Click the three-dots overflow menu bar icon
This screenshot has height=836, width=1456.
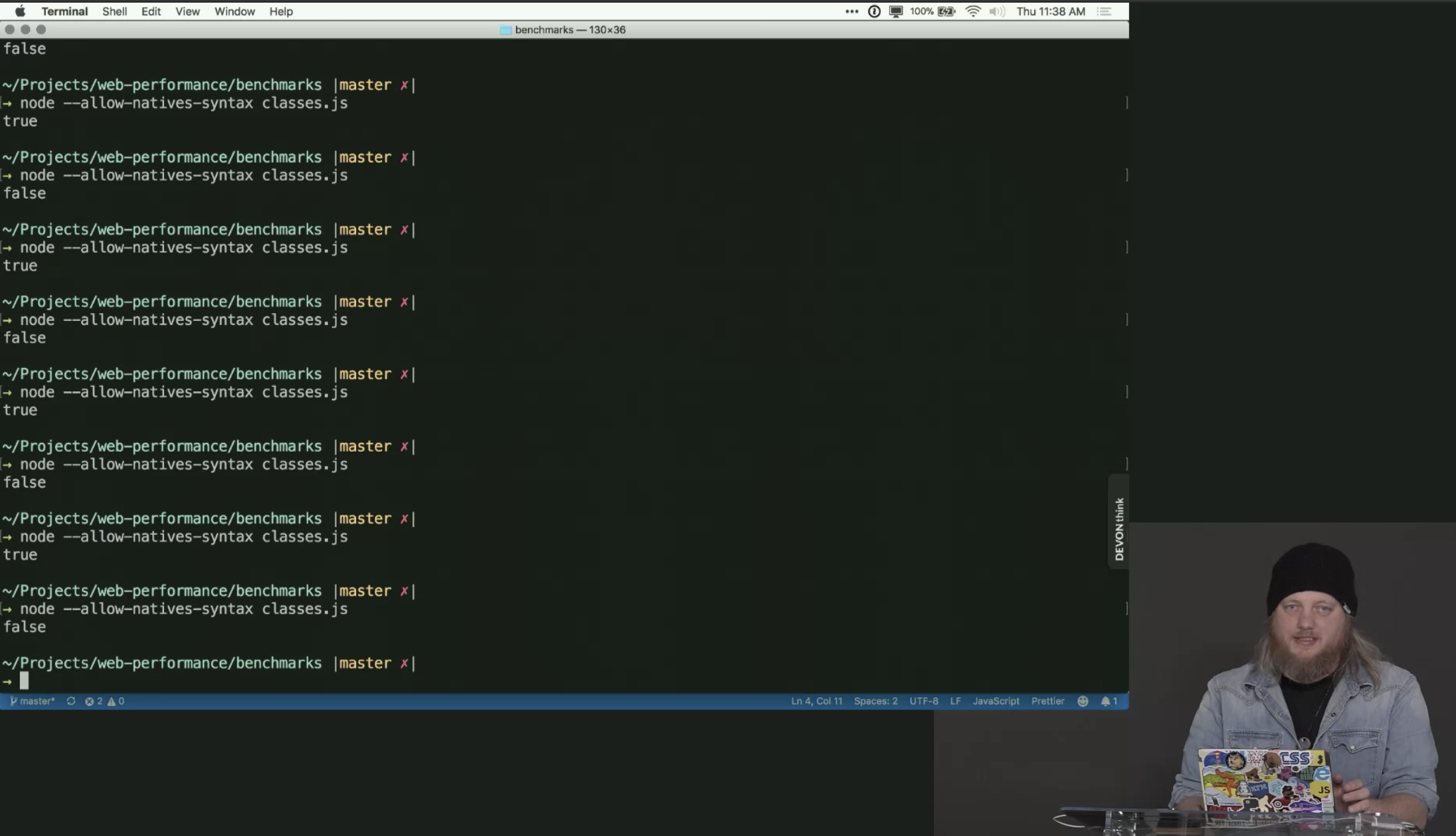tap(852, 11)
